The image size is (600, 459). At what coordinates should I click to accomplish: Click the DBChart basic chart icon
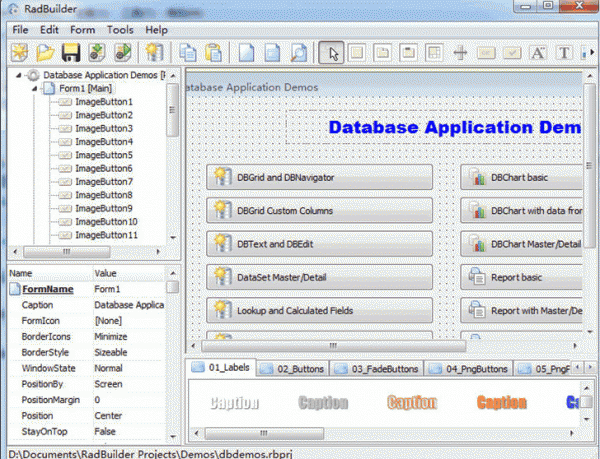[477, 177]
